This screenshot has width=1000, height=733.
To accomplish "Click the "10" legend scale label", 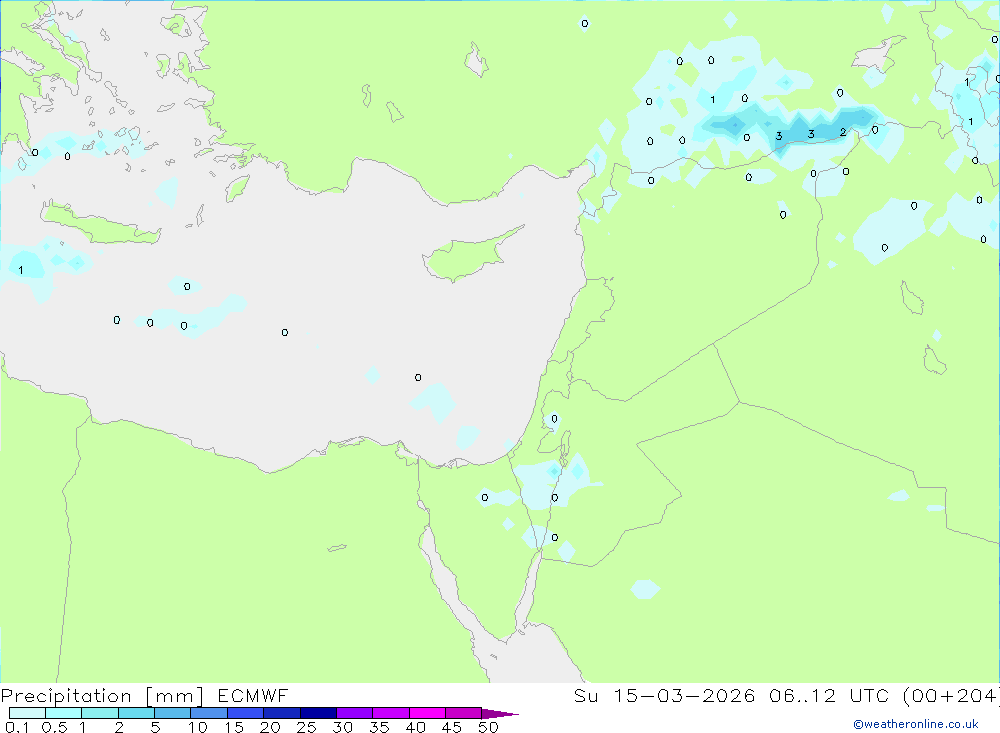I will (x=198, y=727).
